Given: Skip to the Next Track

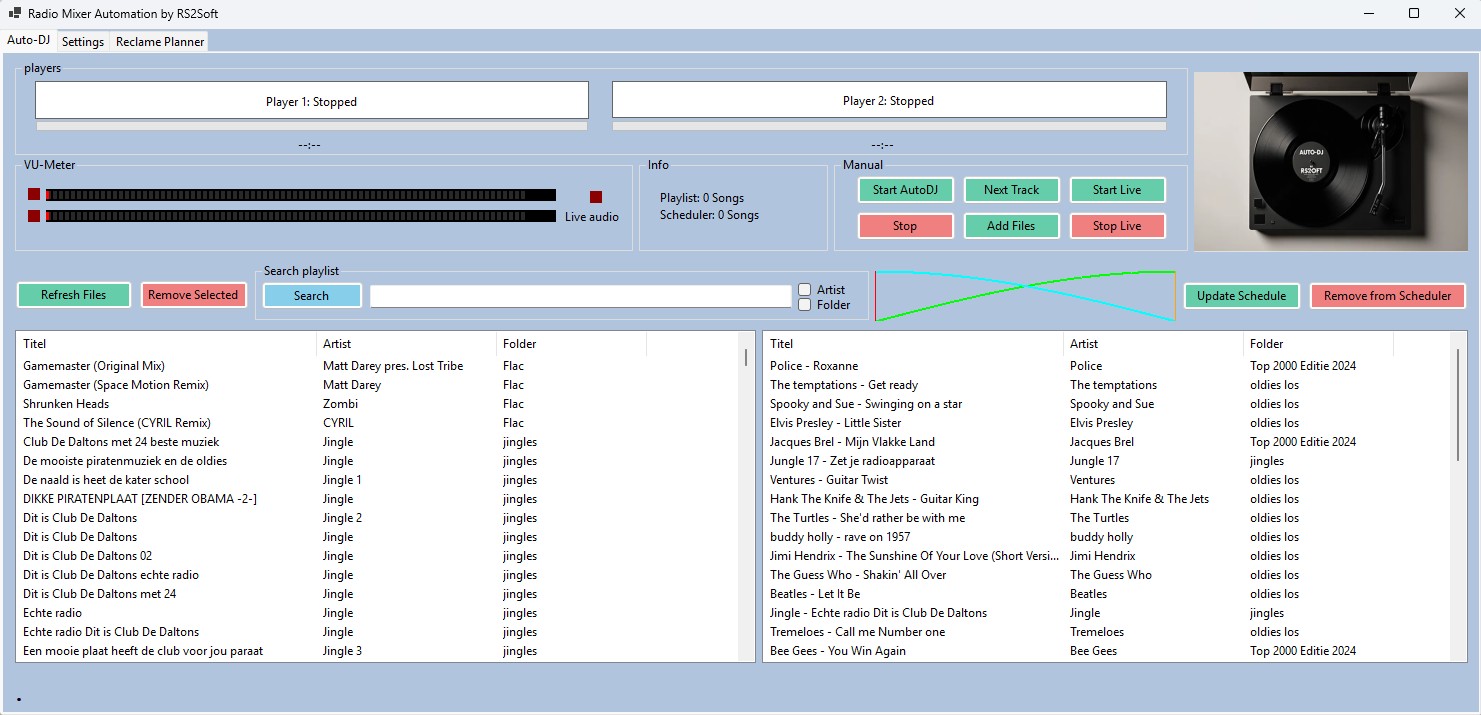Looking at the screenshot, I should tap(1011, 189).
